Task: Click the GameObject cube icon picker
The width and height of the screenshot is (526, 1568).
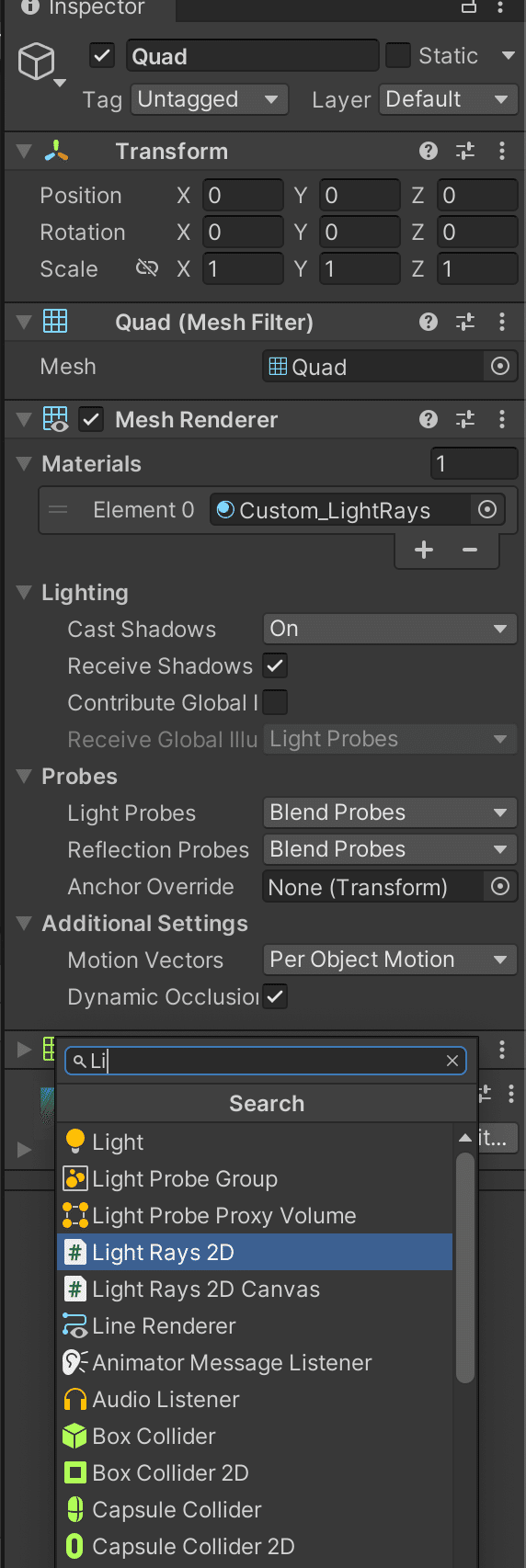Action: [39, 63]
